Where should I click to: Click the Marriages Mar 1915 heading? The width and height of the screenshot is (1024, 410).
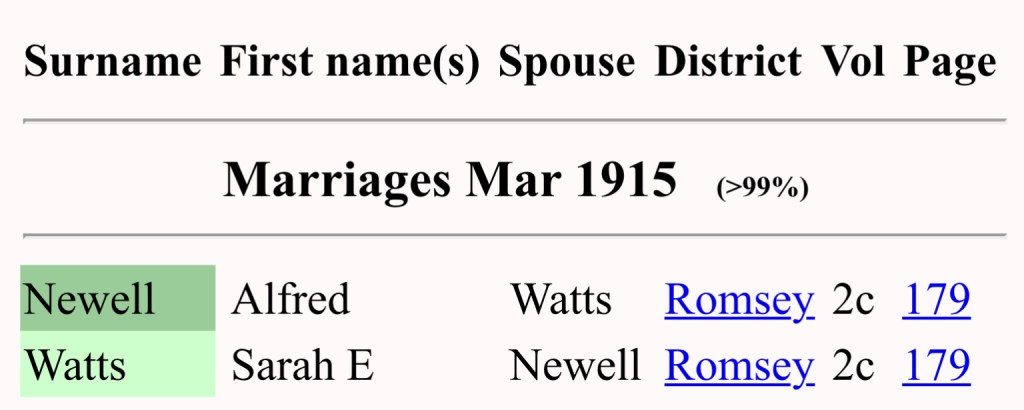(449, 181)
